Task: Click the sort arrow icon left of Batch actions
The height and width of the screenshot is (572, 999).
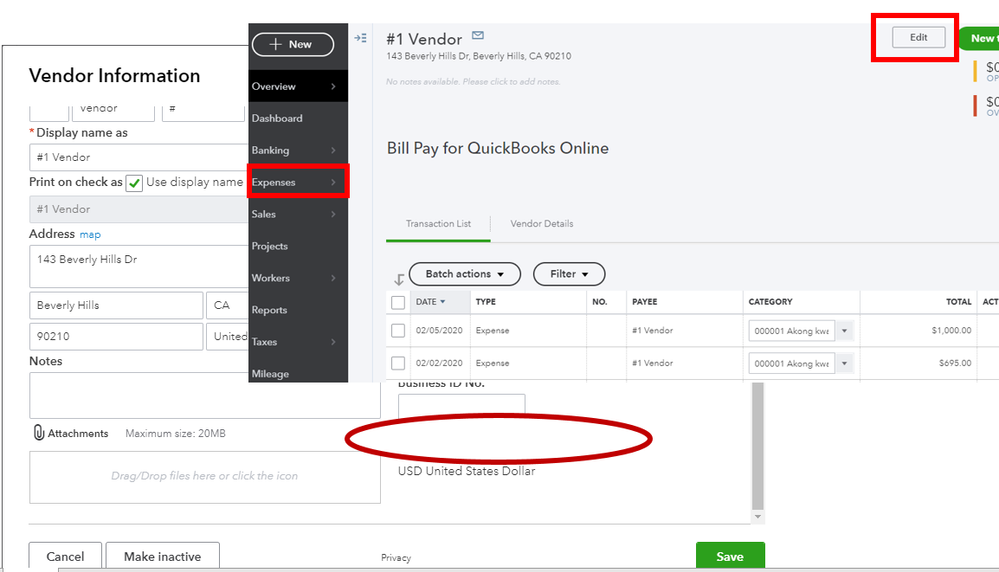Action: [x=399, y=279]
